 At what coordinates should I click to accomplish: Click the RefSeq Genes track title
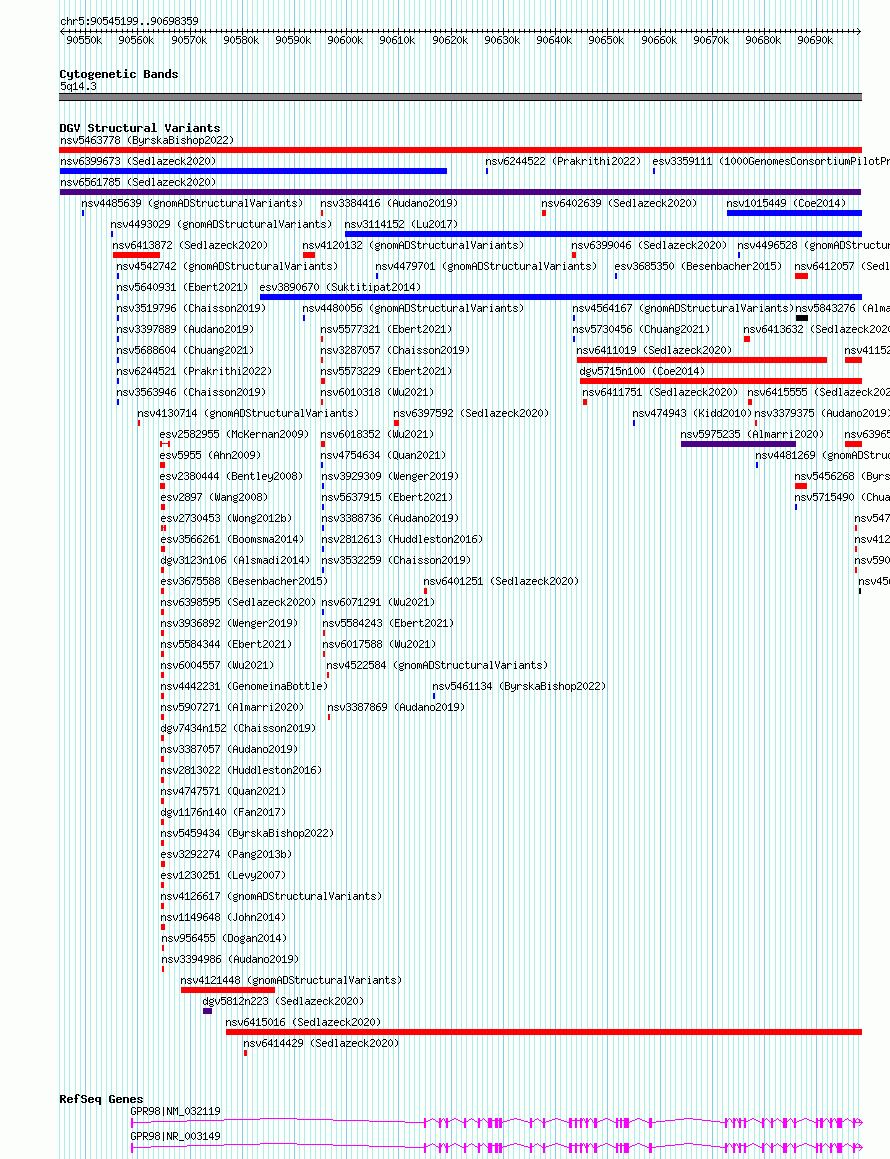[101, 1099]
